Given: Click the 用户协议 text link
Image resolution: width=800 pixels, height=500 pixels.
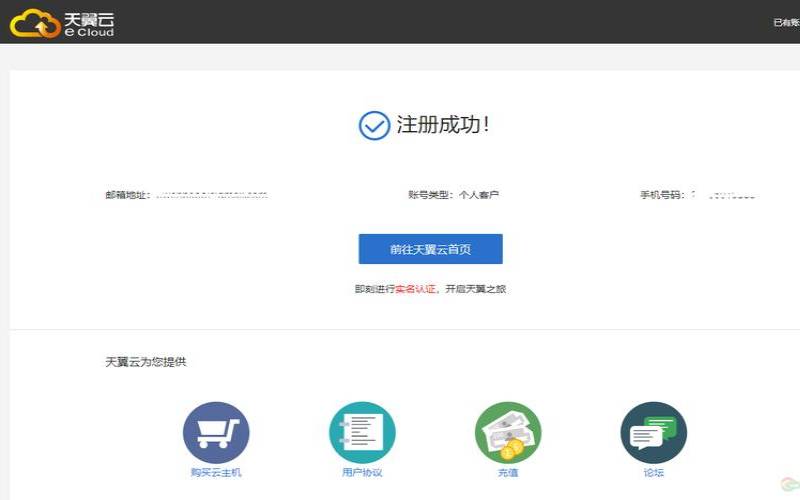Looking at the screenshot, I should [362, 472].
